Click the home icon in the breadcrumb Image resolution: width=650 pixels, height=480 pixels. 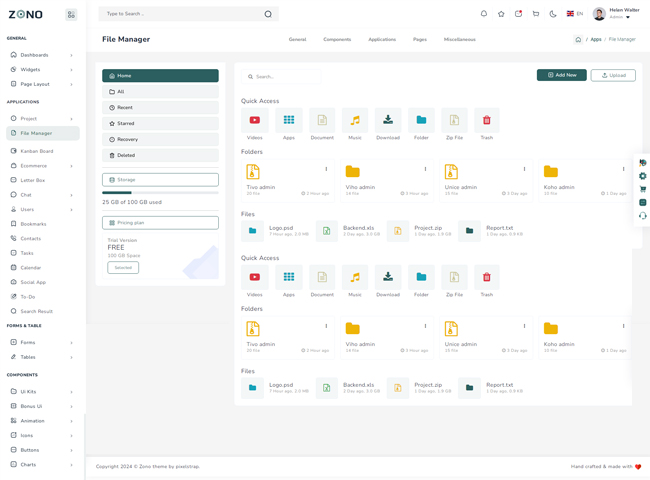coord(578,40)
